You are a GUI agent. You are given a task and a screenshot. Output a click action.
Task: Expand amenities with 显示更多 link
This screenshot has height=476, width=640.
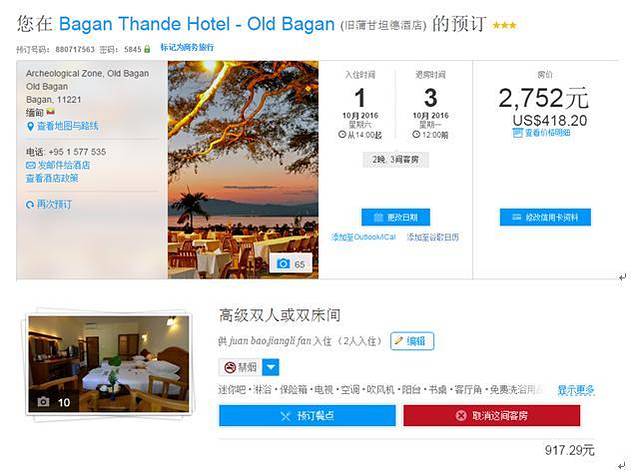(x=576, y=390)
